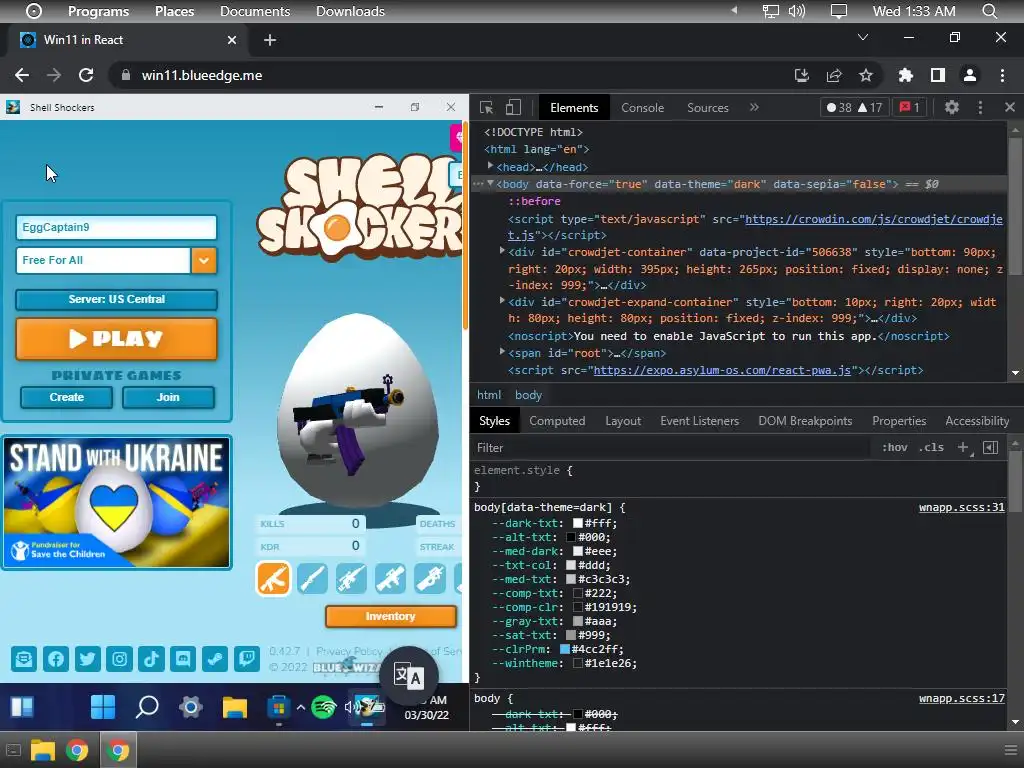Open Layout tab
This screenshot has height=768, width=1024.
623,421
